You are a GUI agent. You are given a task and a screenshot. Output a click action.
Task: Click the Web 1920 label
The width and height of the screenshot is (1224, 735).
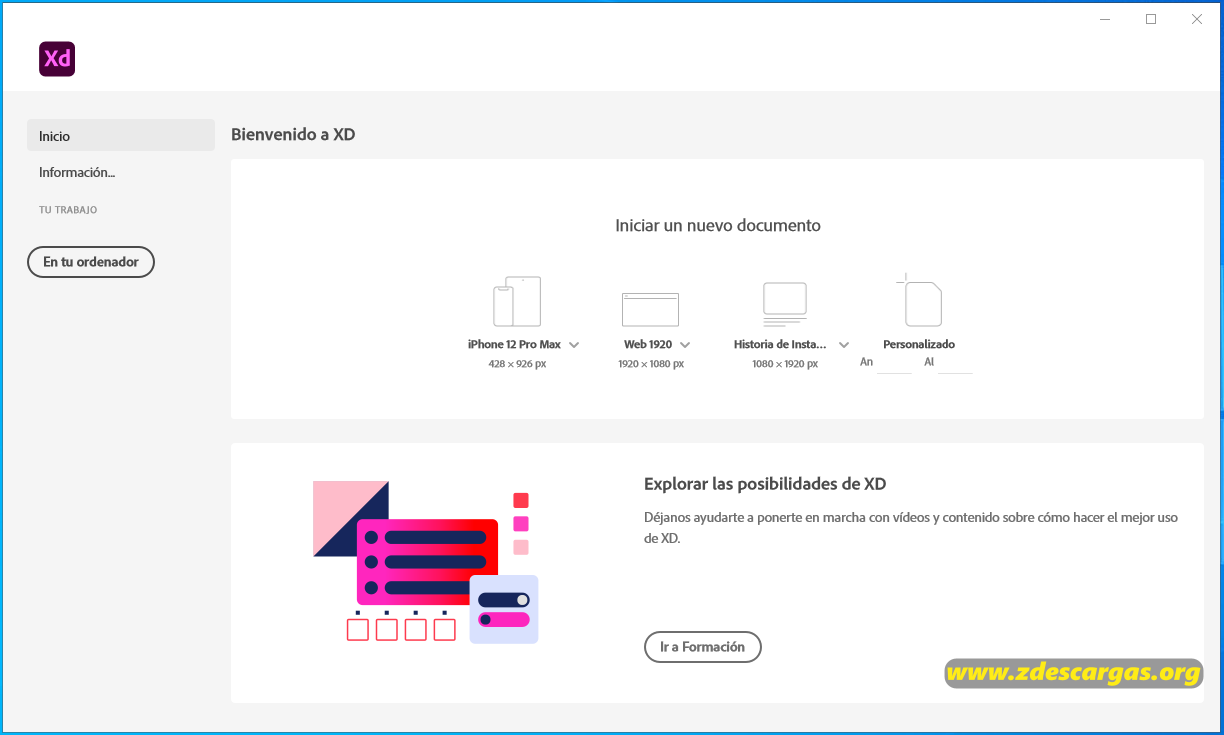648,344
